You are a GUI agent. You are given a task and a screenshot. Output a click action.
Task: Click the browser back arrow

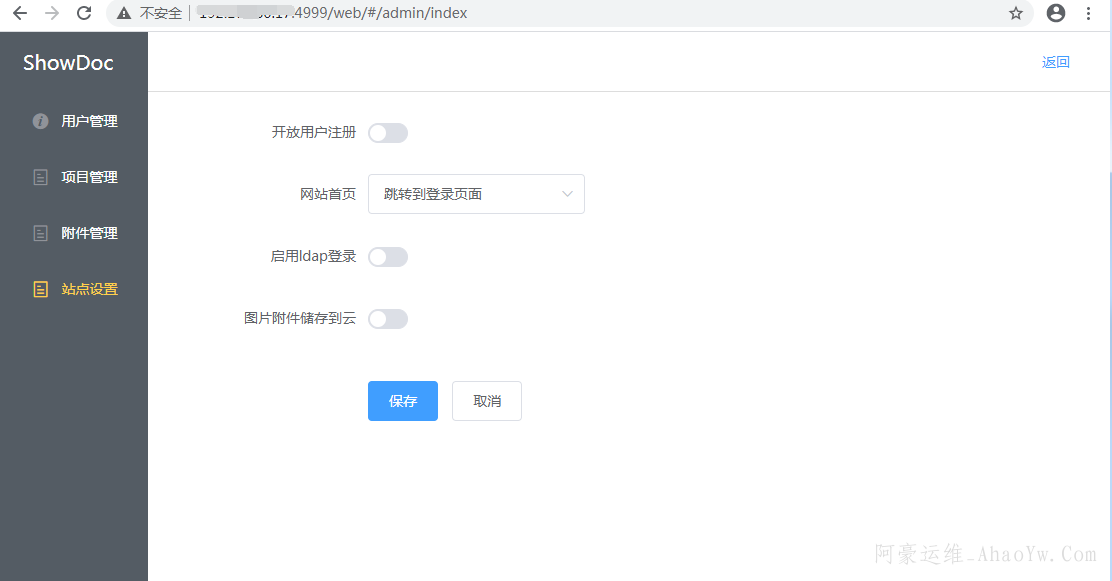click(x=20, y=14)
